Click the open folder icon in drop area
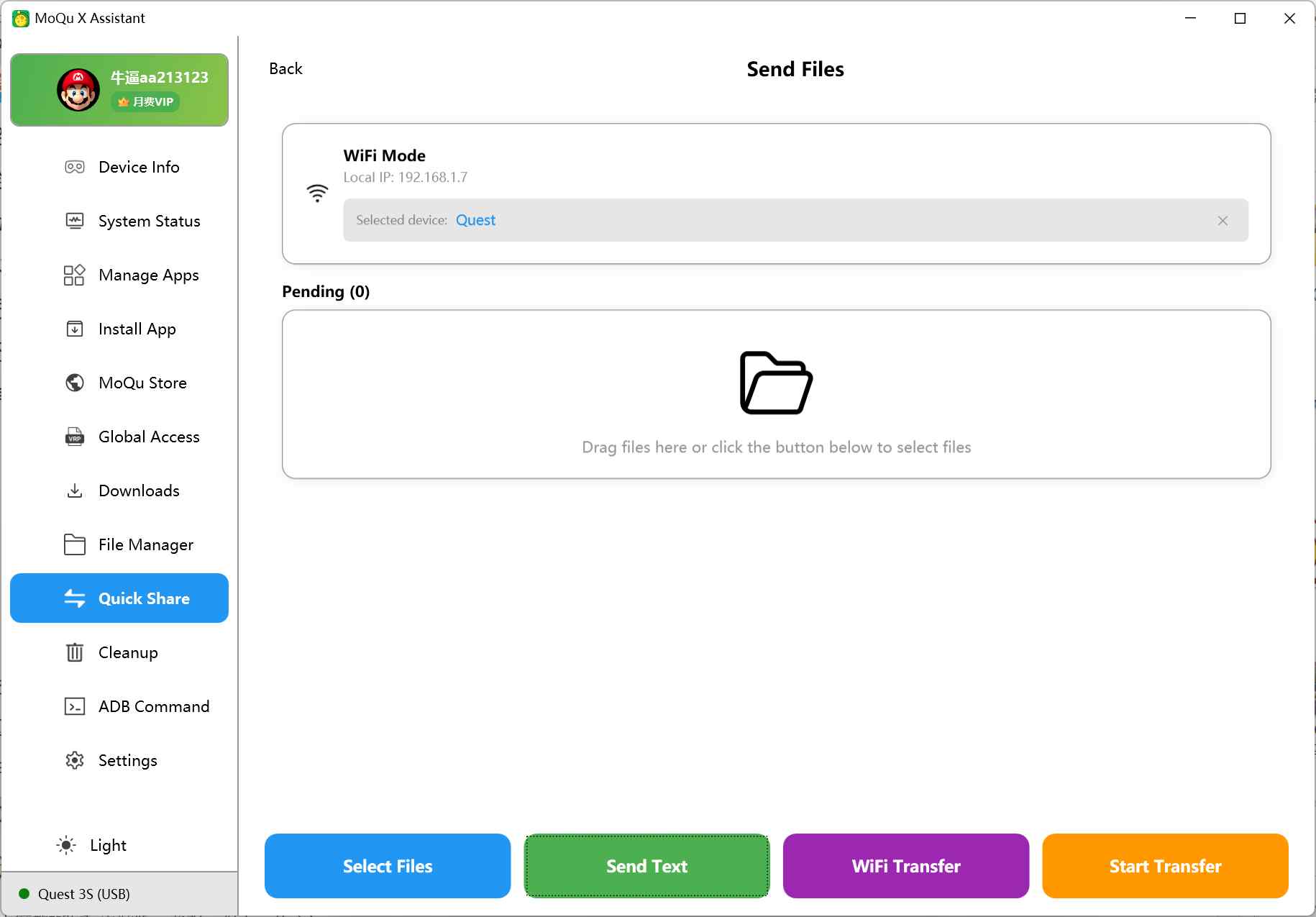 tap(776, 383)
